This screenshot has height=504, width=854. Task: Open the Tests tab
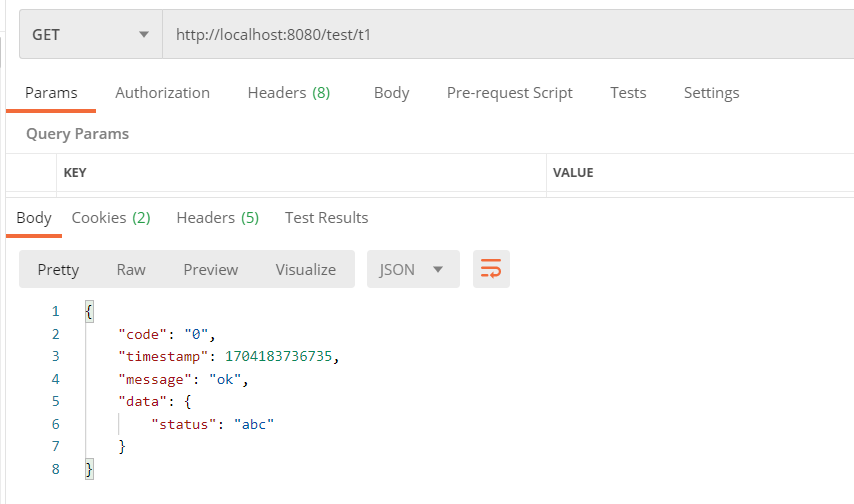628,93
